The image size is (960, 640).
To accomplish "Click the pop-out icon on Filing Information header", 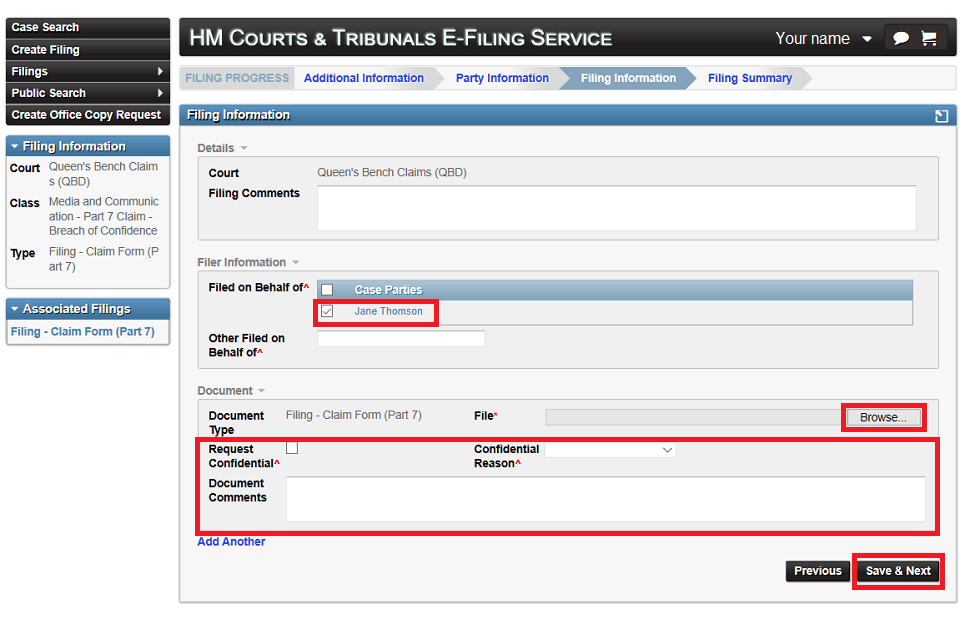I will [940, 116].
